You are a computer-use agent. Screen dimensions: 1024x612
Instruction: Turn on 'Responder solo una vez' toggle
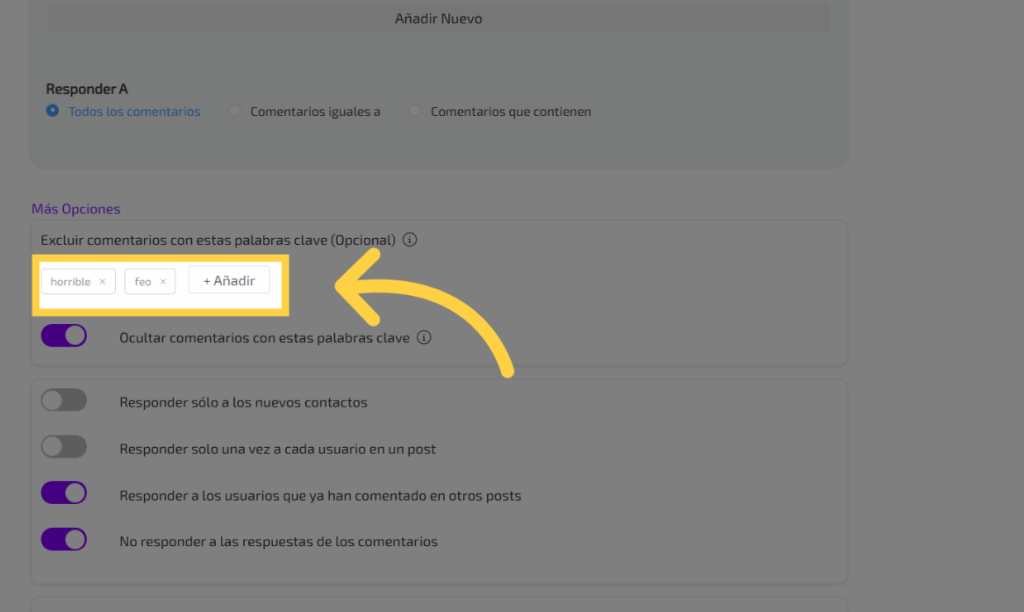(x=64, y=447)
